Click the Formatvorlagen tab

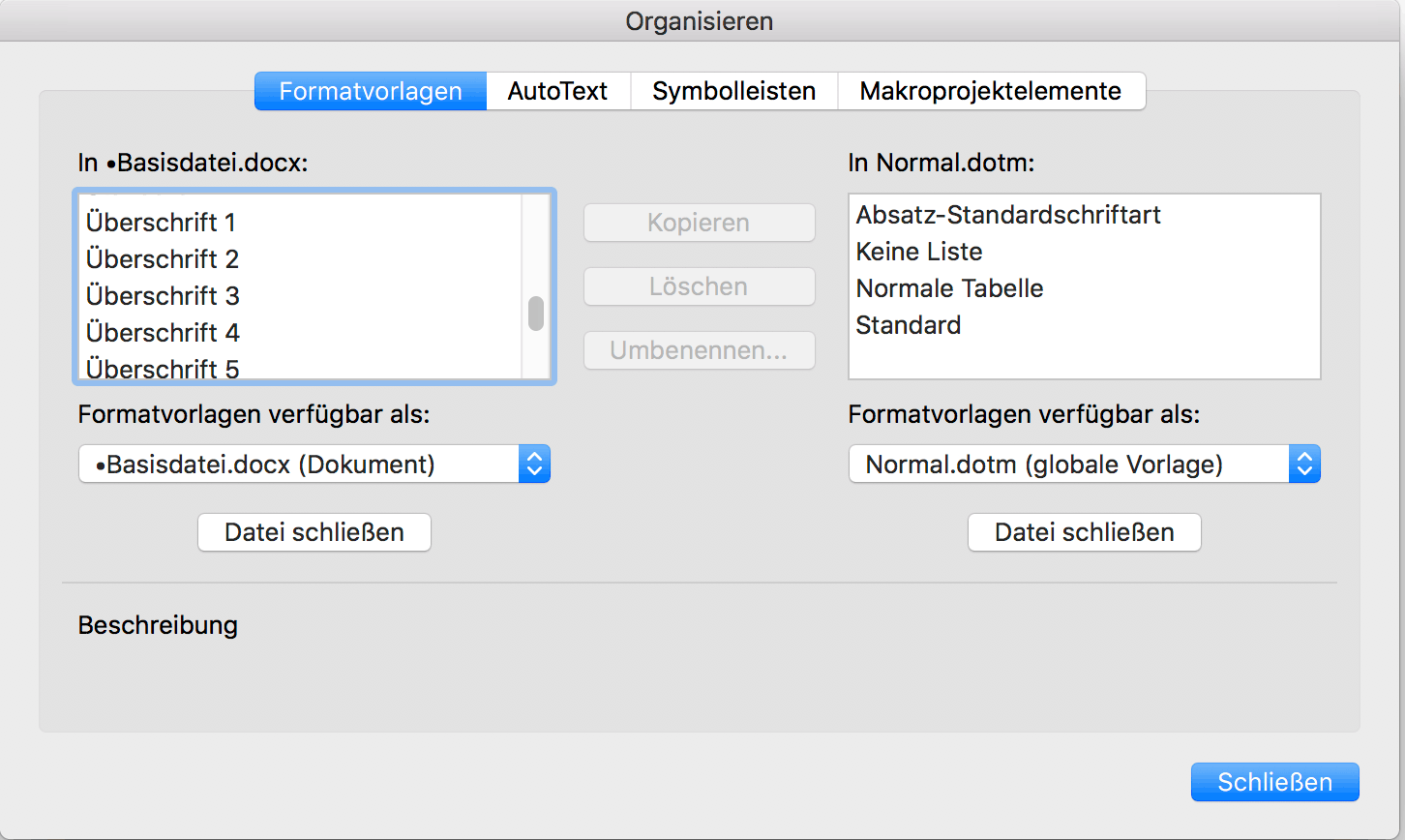371,91
